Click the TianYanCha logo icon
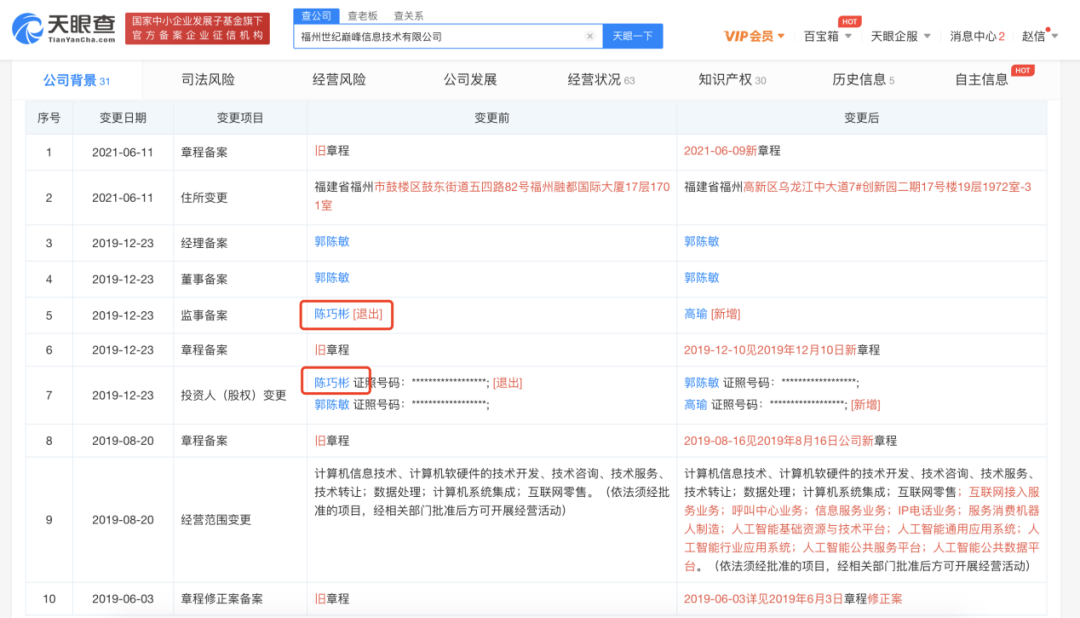Screen dimensions: 1080x618 (28, 28)
